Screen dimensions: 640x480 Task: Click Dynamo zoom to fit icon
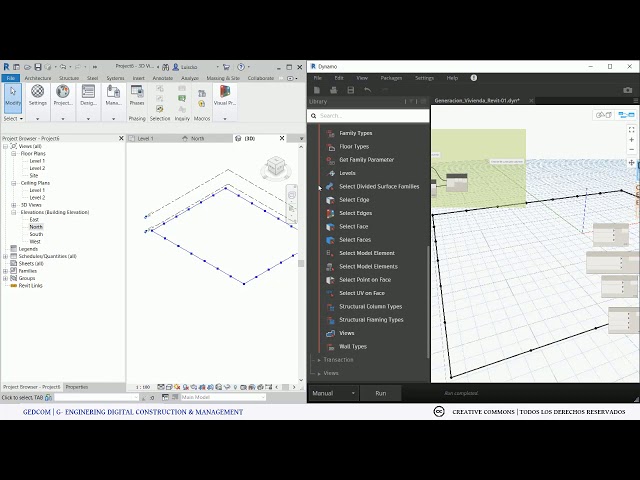click(x=631, y=129)
